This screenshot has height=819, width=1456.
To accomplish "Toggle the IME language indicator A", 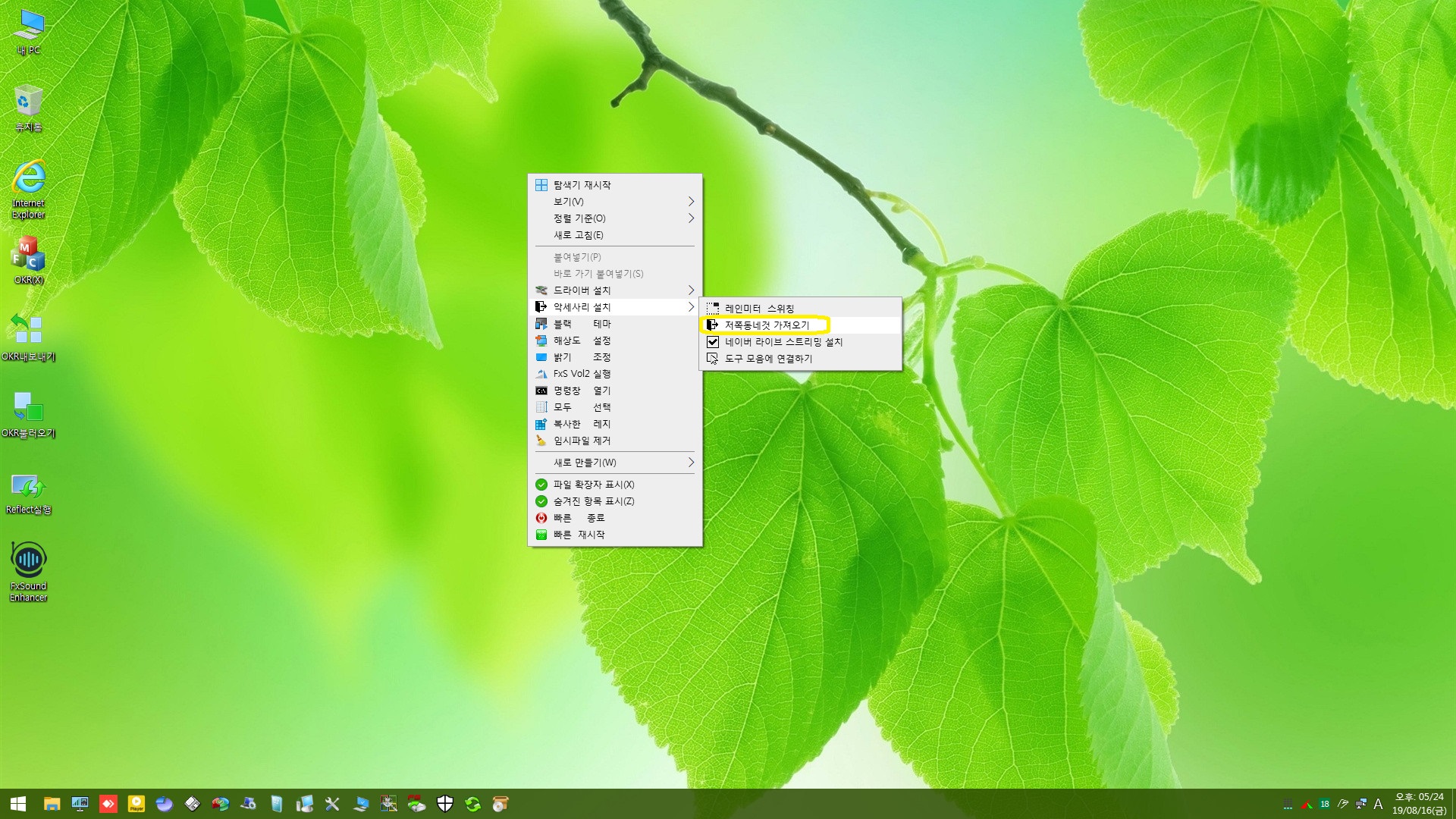I will (x=1379, y=804).
